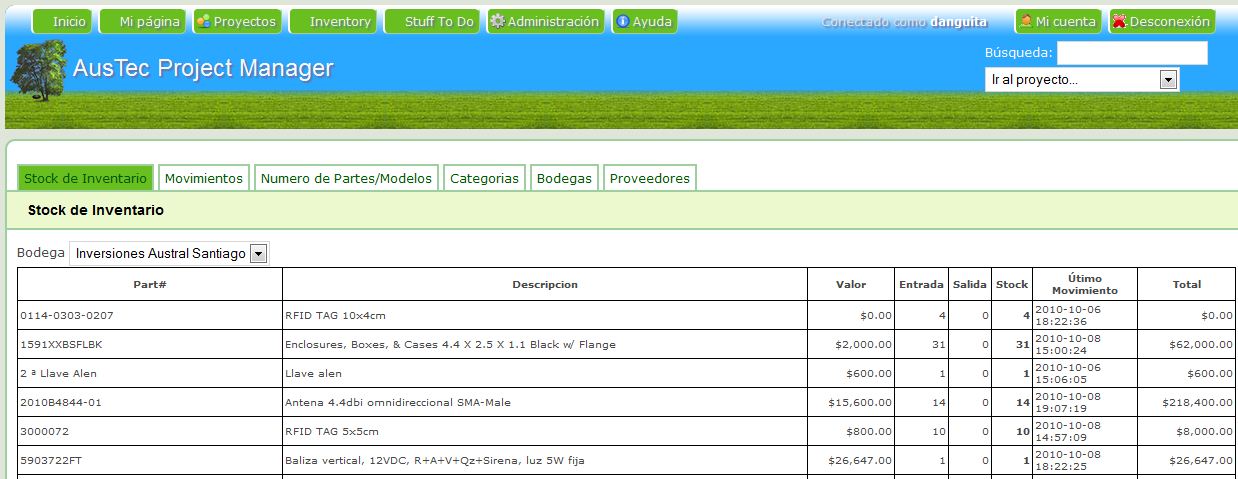Click the 'Baliza vertical, 12VDC' description

pos(434,461)
